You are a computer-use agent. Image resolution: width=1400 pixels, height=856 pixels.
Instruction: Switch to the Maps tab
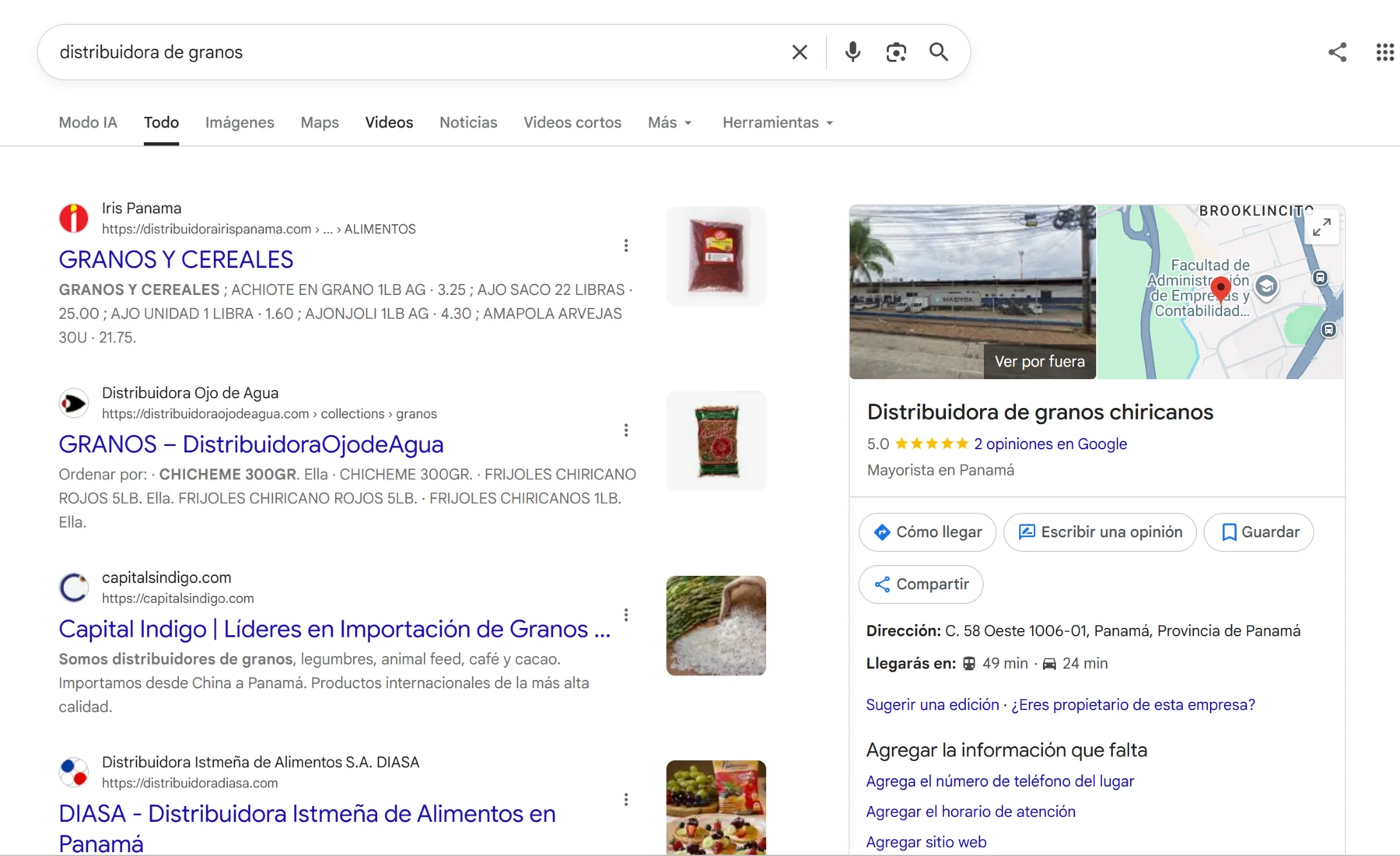coord(320,122)
